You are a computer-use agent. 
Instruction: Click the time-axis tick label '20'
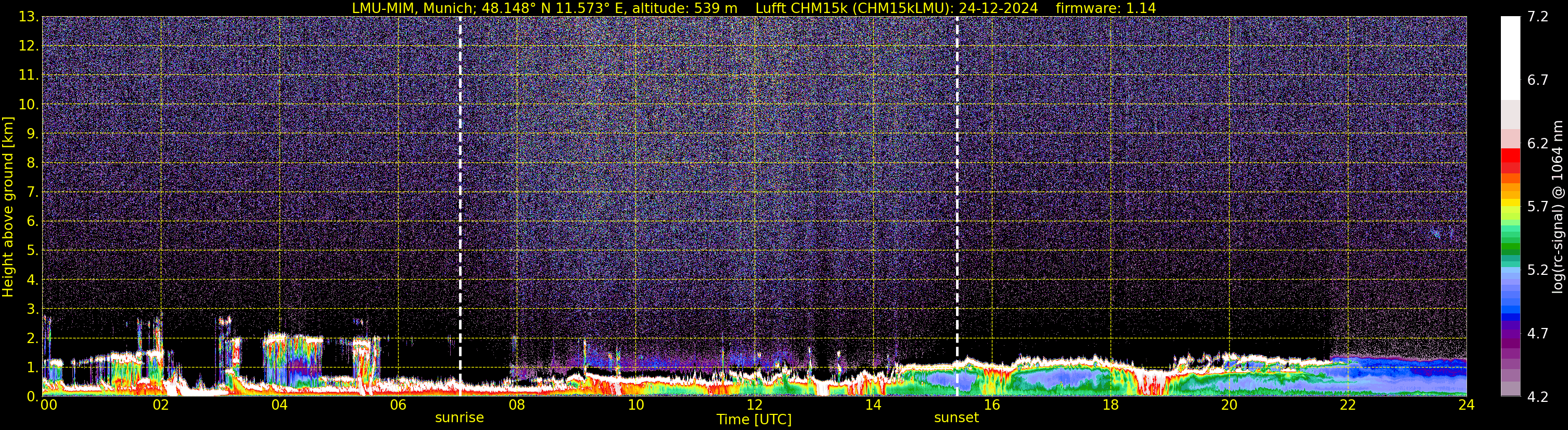(1229, 405)
